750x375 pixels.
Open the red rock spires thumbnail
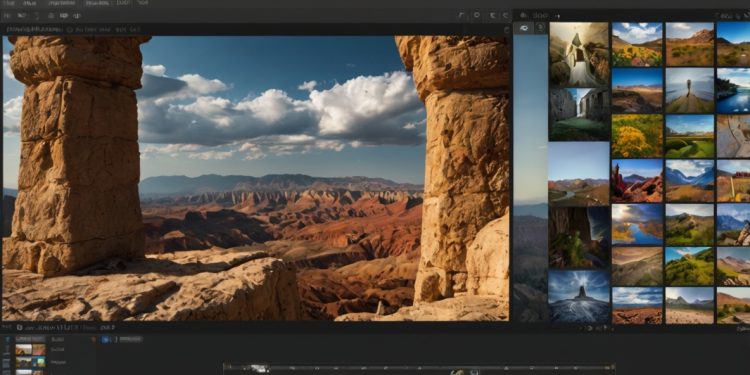tap(637, 181)
